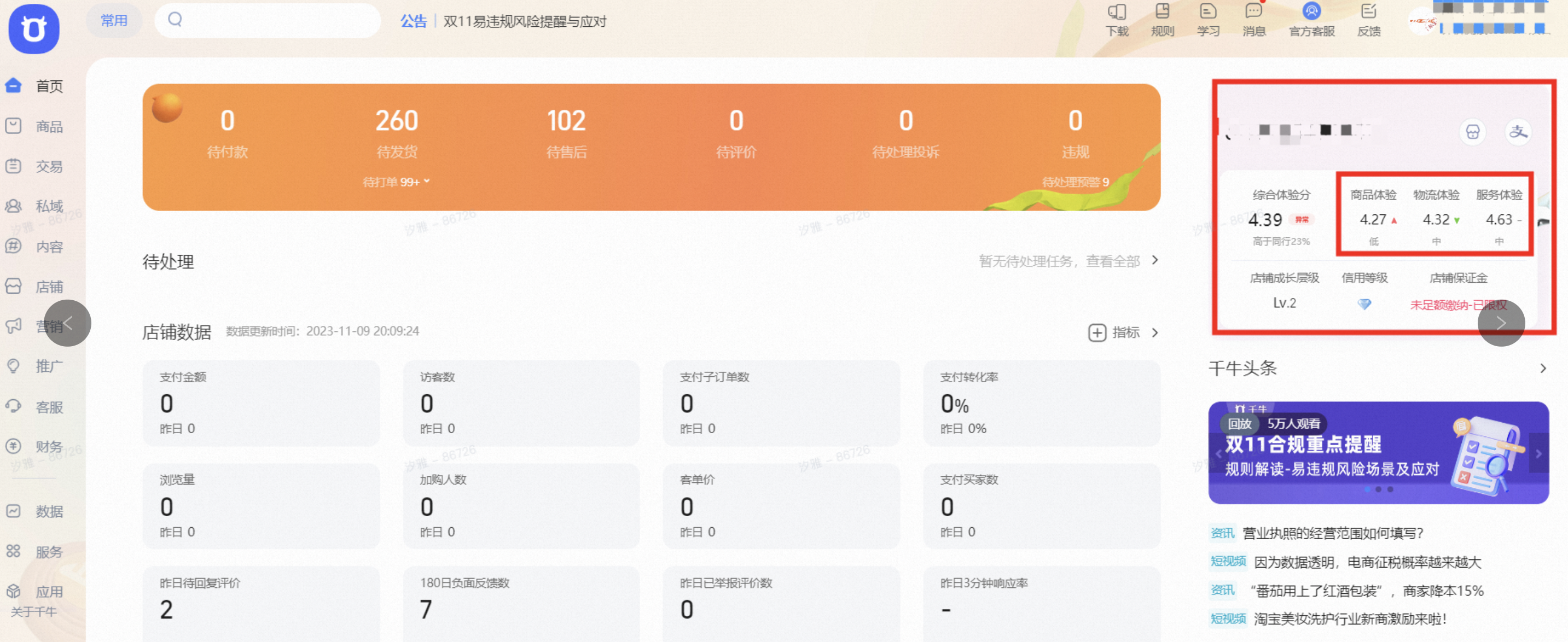The image size is (1568, 642).
Task: Click the Qianniu logo icon
Action: point(34,28)
